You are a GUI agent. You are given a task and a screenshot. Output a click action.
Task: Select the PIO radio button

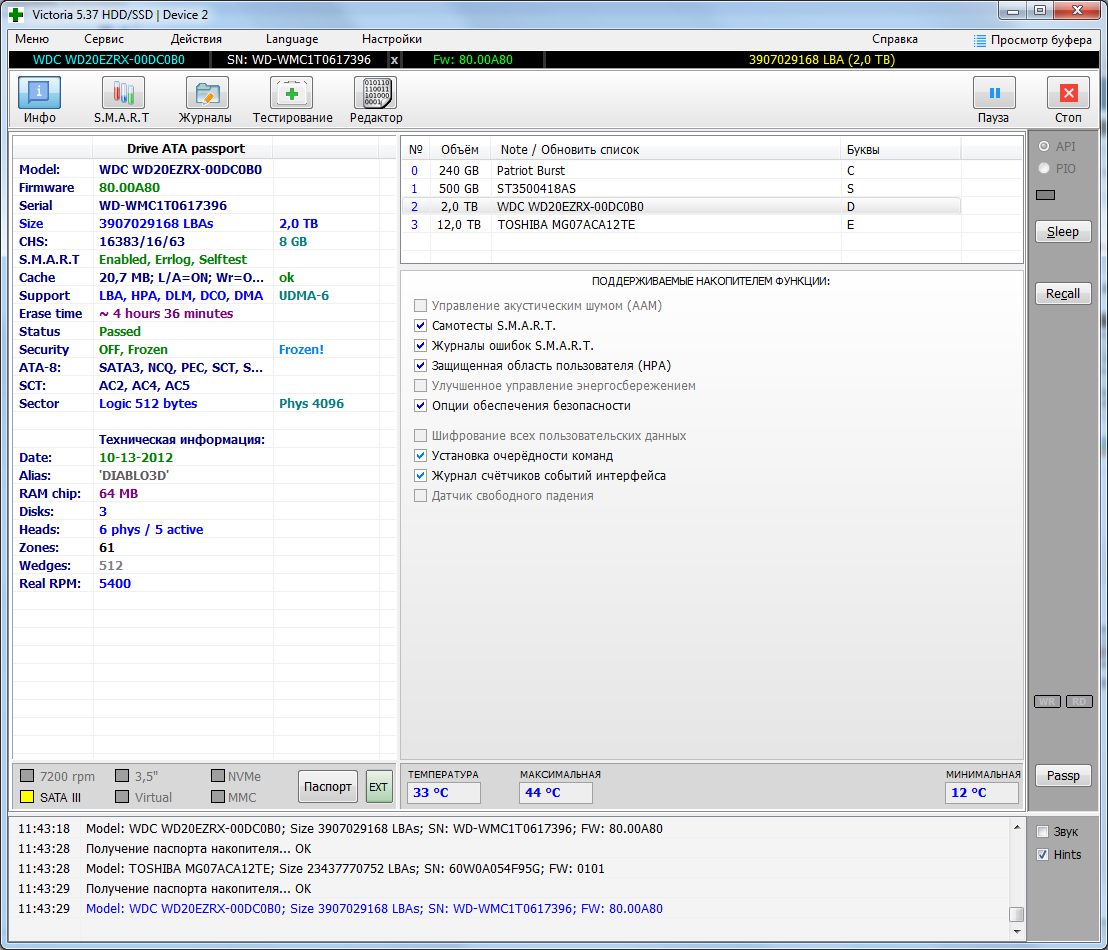1044,168
